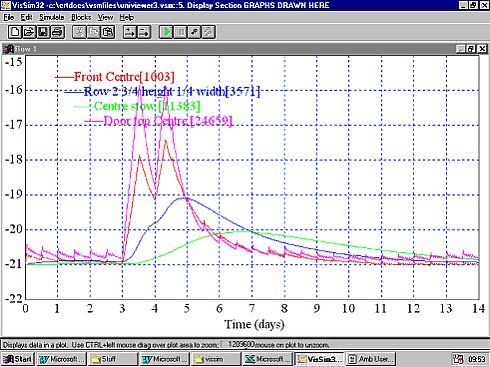Image resolution: width=490 pixels, height=367 pixels.
Task: Click the Paste clipboard toolbar icon
Action: pyautogui.click(x=108, y=32)
